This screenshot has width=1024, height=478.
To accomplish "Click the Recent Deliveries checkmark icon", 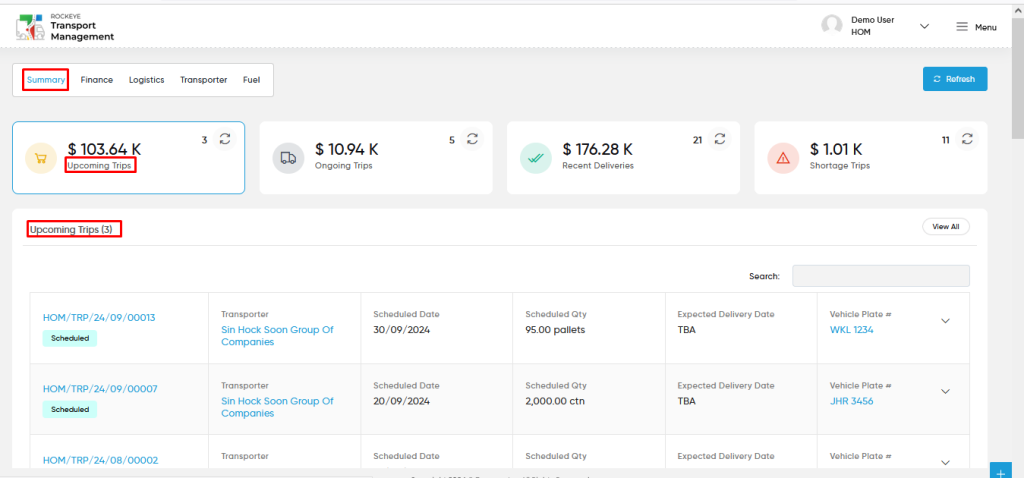I will pos(536,158).
